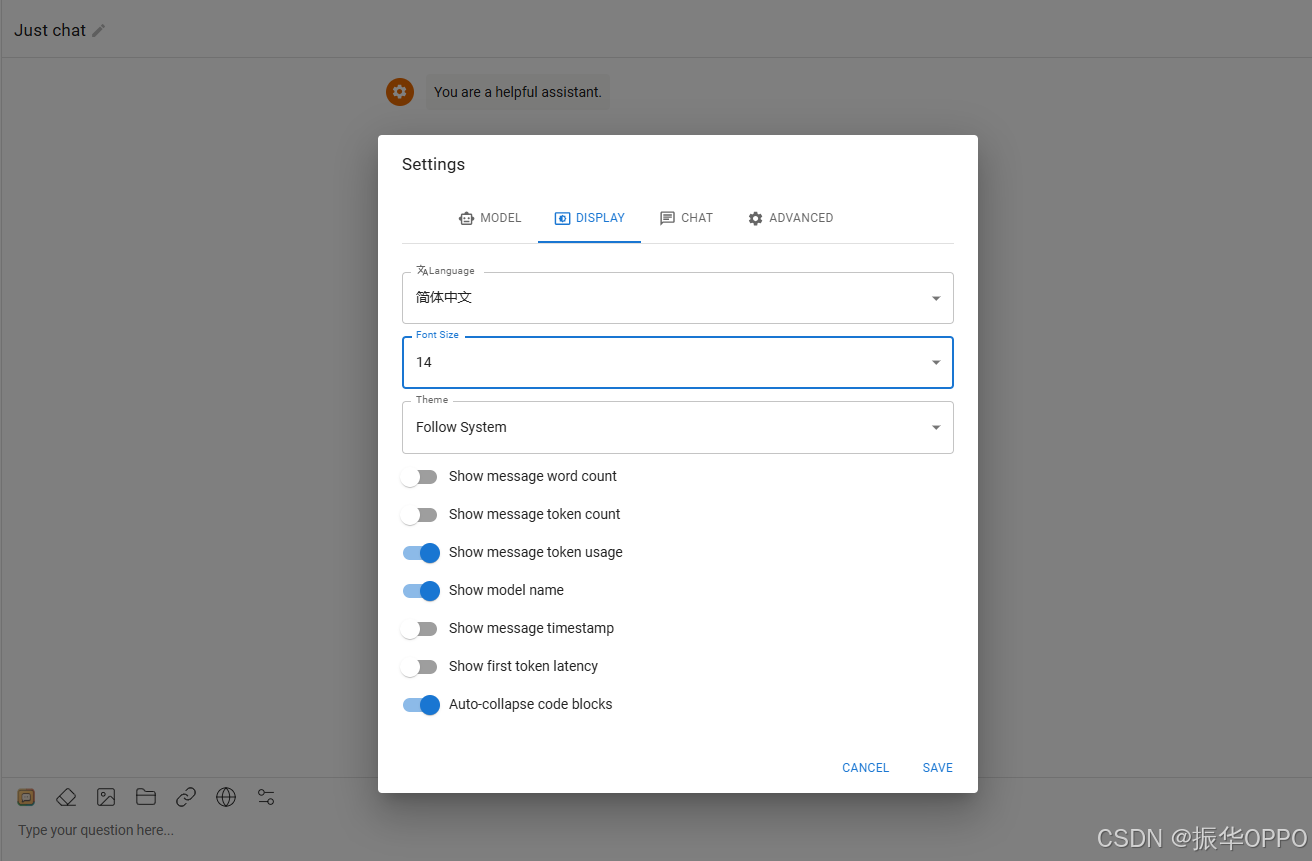Viewport: 1312px width, 861px height.
Task: Click the SAVE button
Action: coord(938,768)
